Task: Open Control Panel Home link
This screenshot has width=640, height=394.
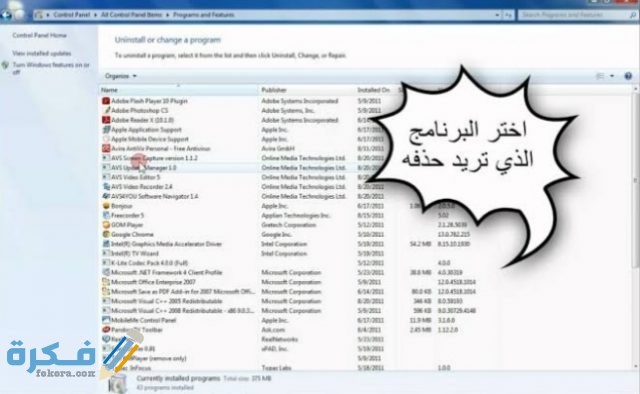Action: (x=40, y=36)
